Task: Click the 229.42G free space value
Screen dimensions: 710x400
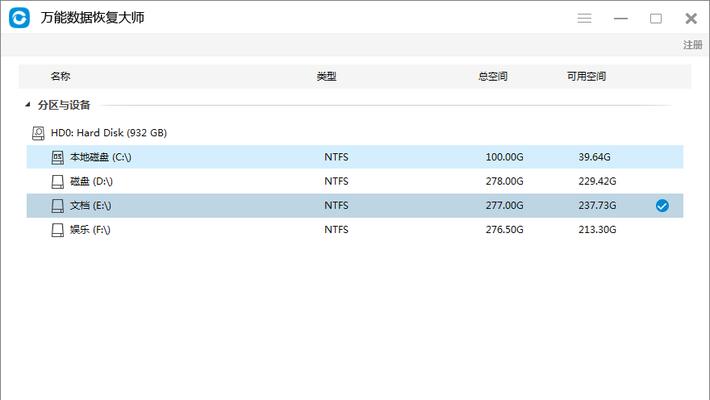Action: coord(597,181)
